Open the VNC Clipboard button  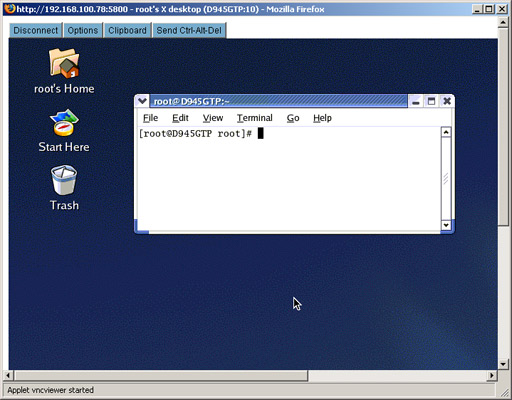point(127,30)
